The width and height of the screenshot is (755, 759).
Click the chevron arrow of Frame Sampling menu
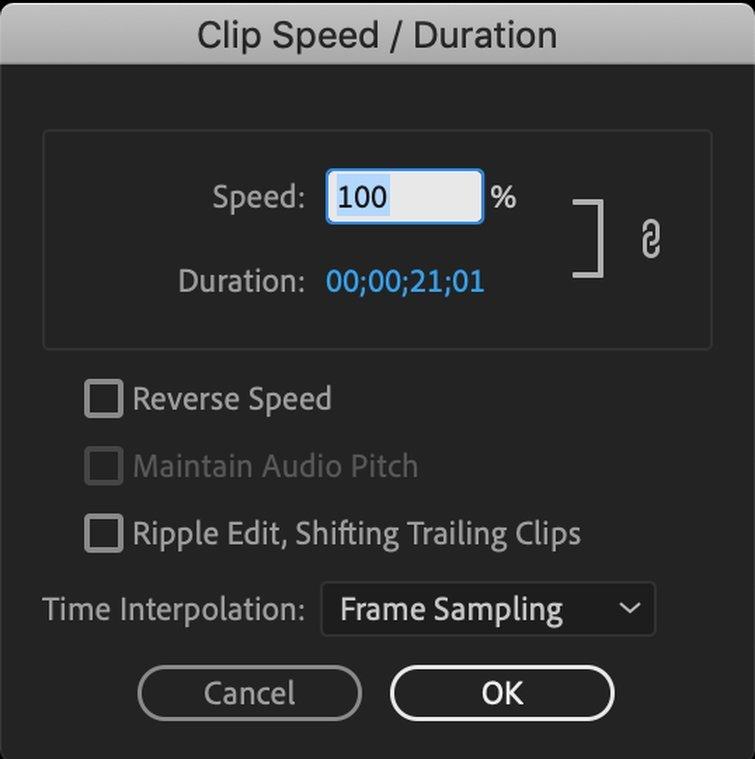pos(630,608)
